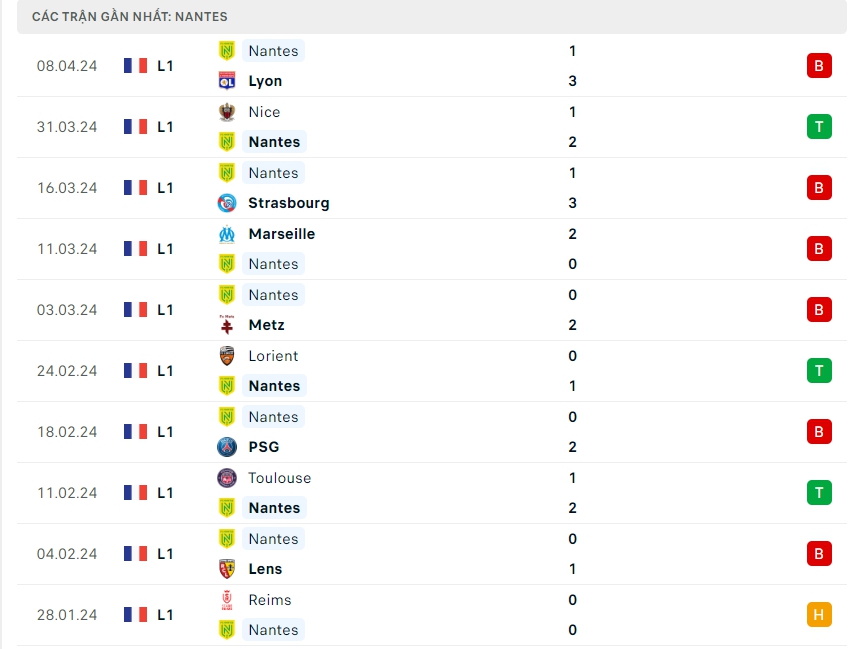The width and height of the screenshot is (860, 649).
Task: Open the Strasbourg team link
Action: pos(288,203)
